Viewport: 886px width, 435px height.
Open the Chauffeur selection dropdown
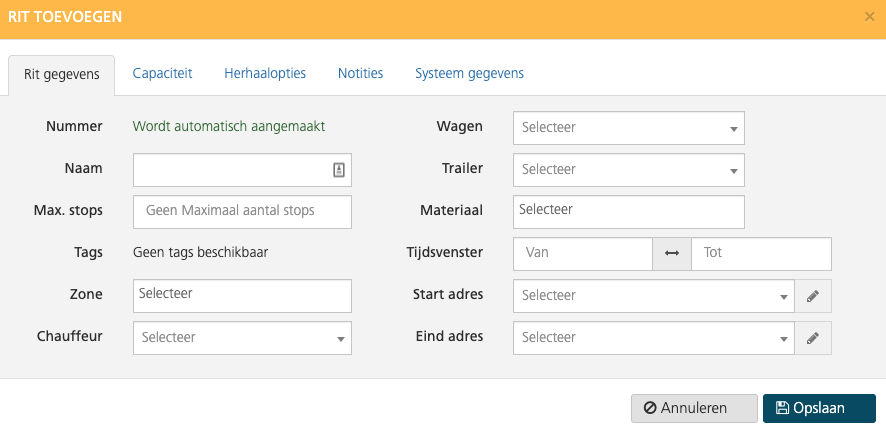(x=242, y=338)
